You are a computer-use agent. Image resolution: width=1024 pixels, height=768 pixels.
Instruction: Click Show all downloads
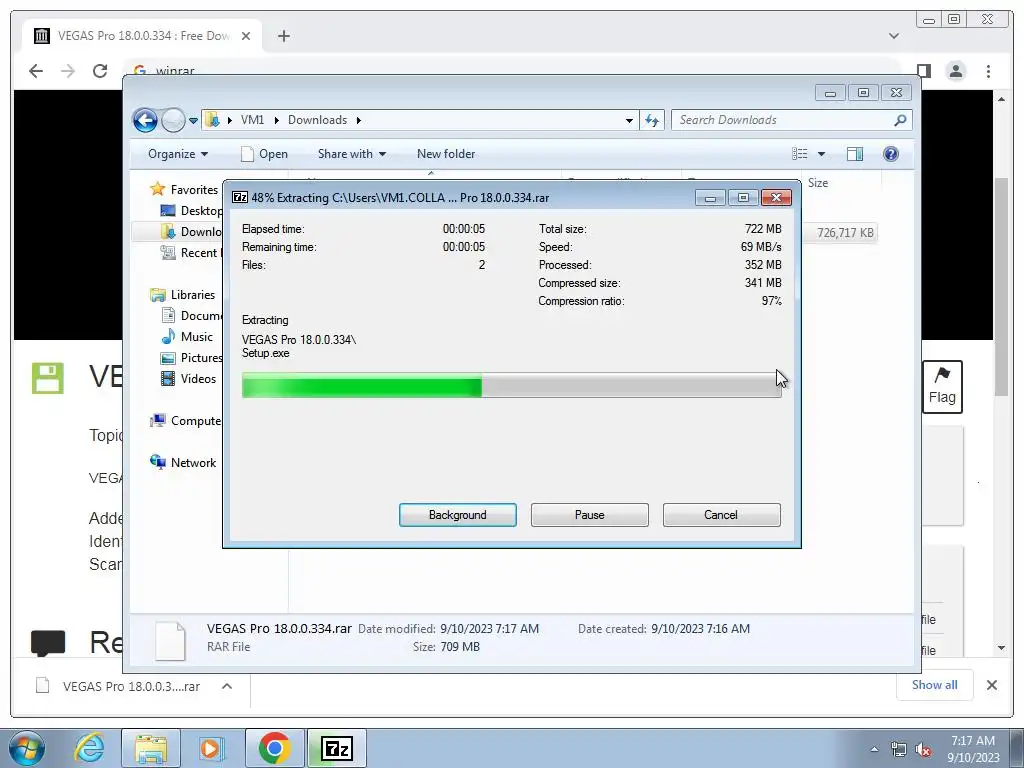point(935,684)
